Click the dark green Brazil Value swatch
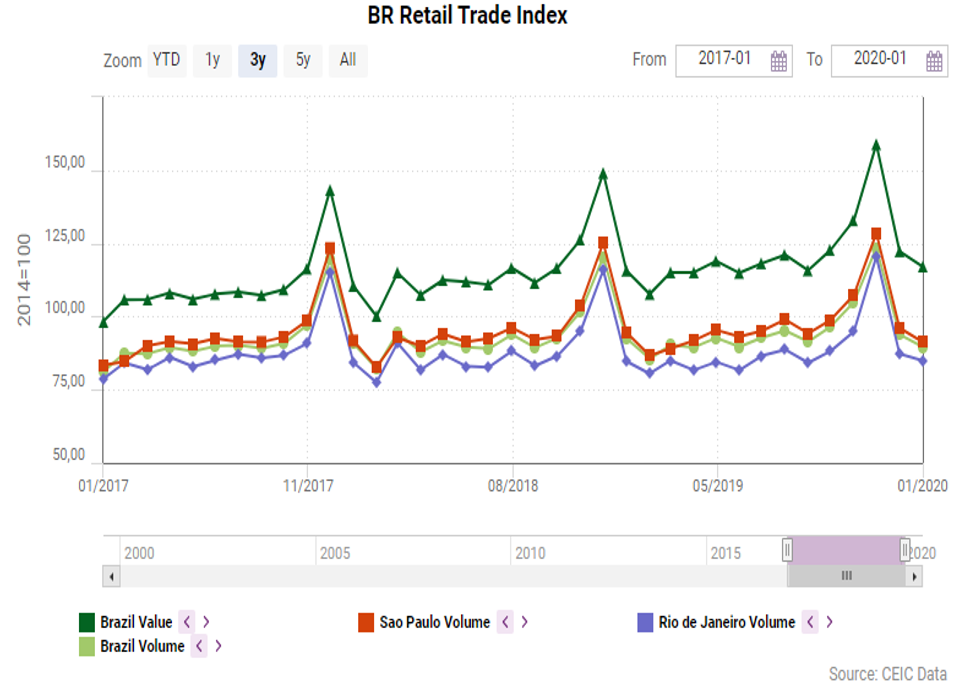This screenshot has width=957, height=687. coord(87,622)
